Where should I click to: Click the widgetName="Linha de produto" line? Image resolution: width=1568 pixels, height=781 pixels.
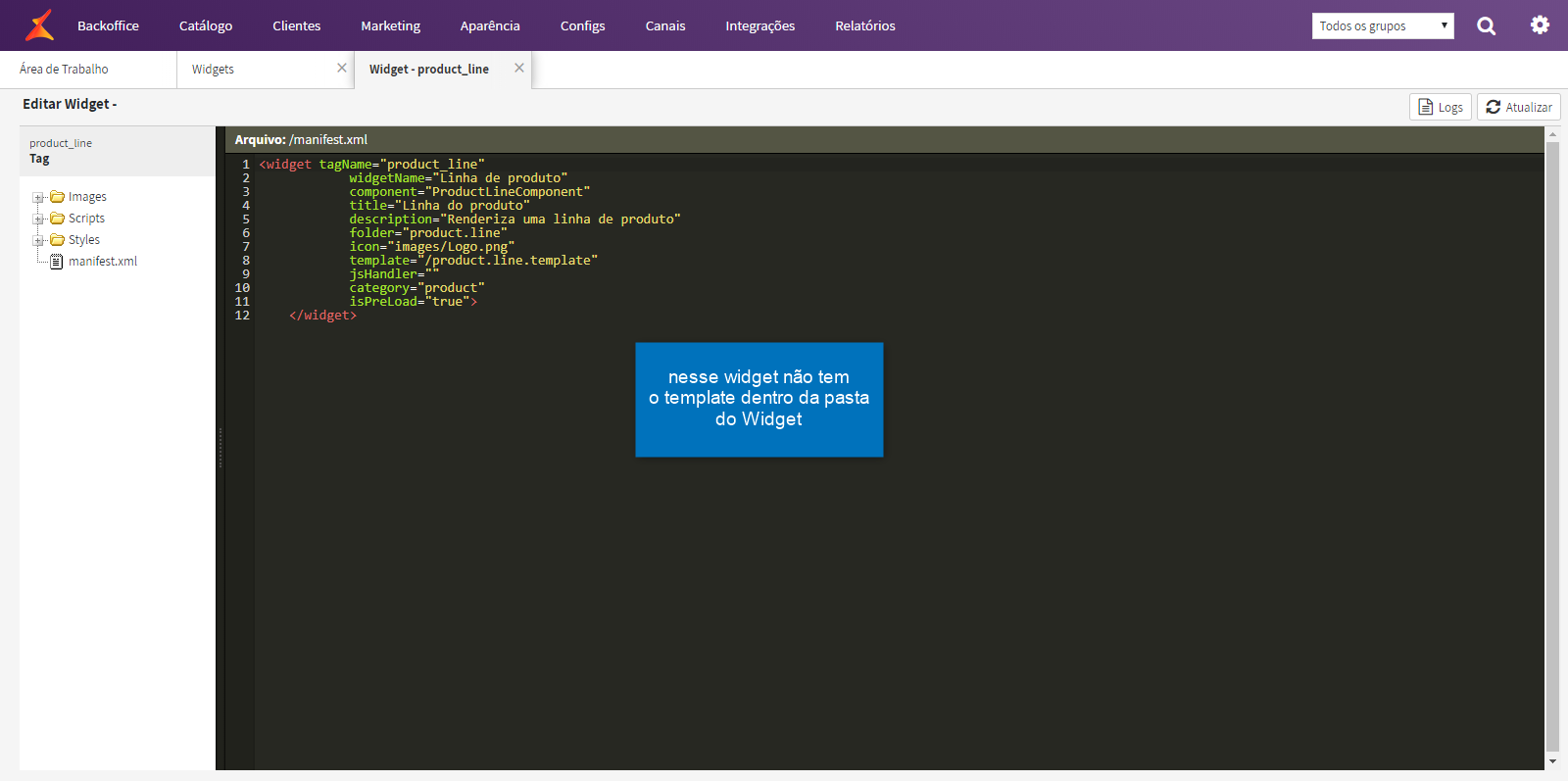[x=459, y=178]
